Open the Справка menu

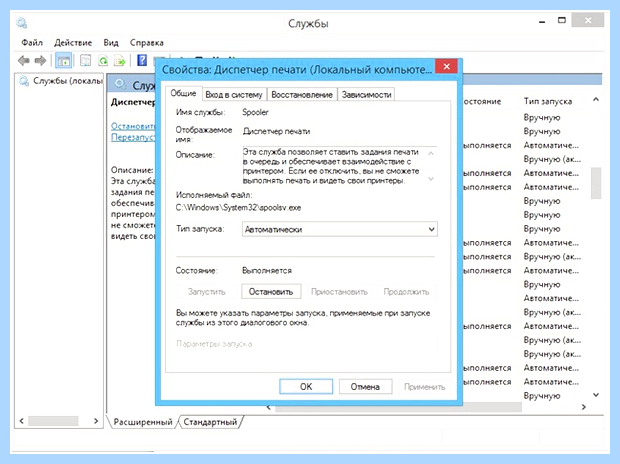147,42
